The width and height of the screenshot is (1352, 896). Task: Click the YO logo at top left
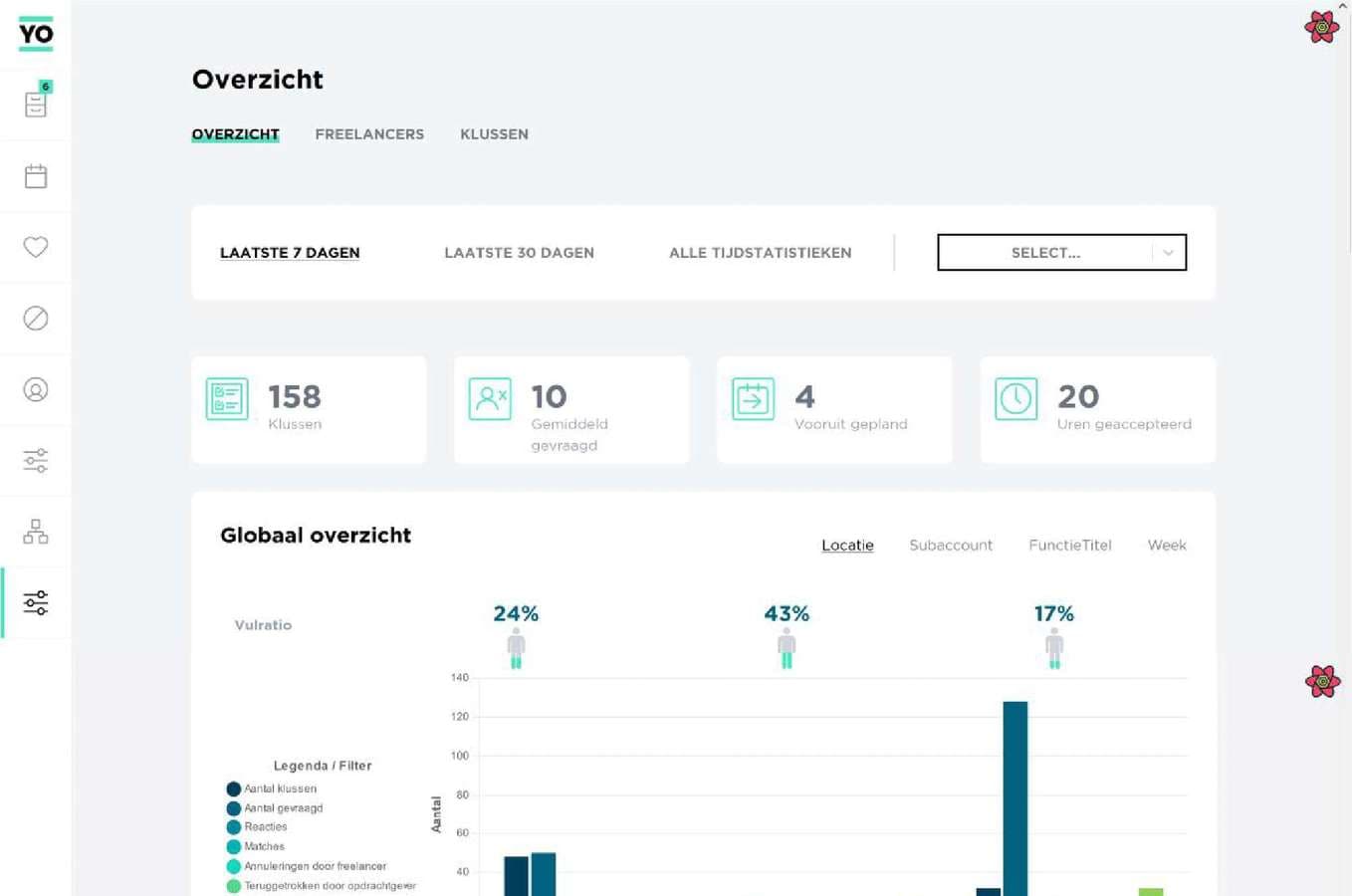[35, 33]
